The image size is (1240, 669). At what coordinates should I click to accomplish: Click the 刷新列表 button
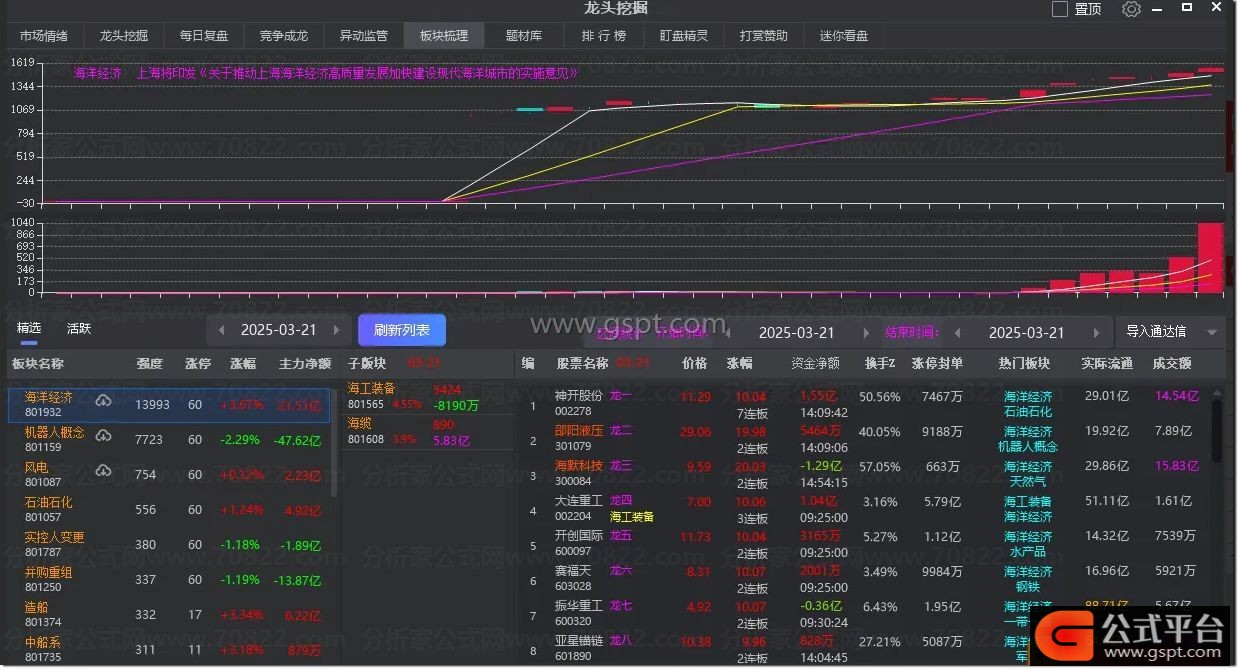(x=402, y=330)
